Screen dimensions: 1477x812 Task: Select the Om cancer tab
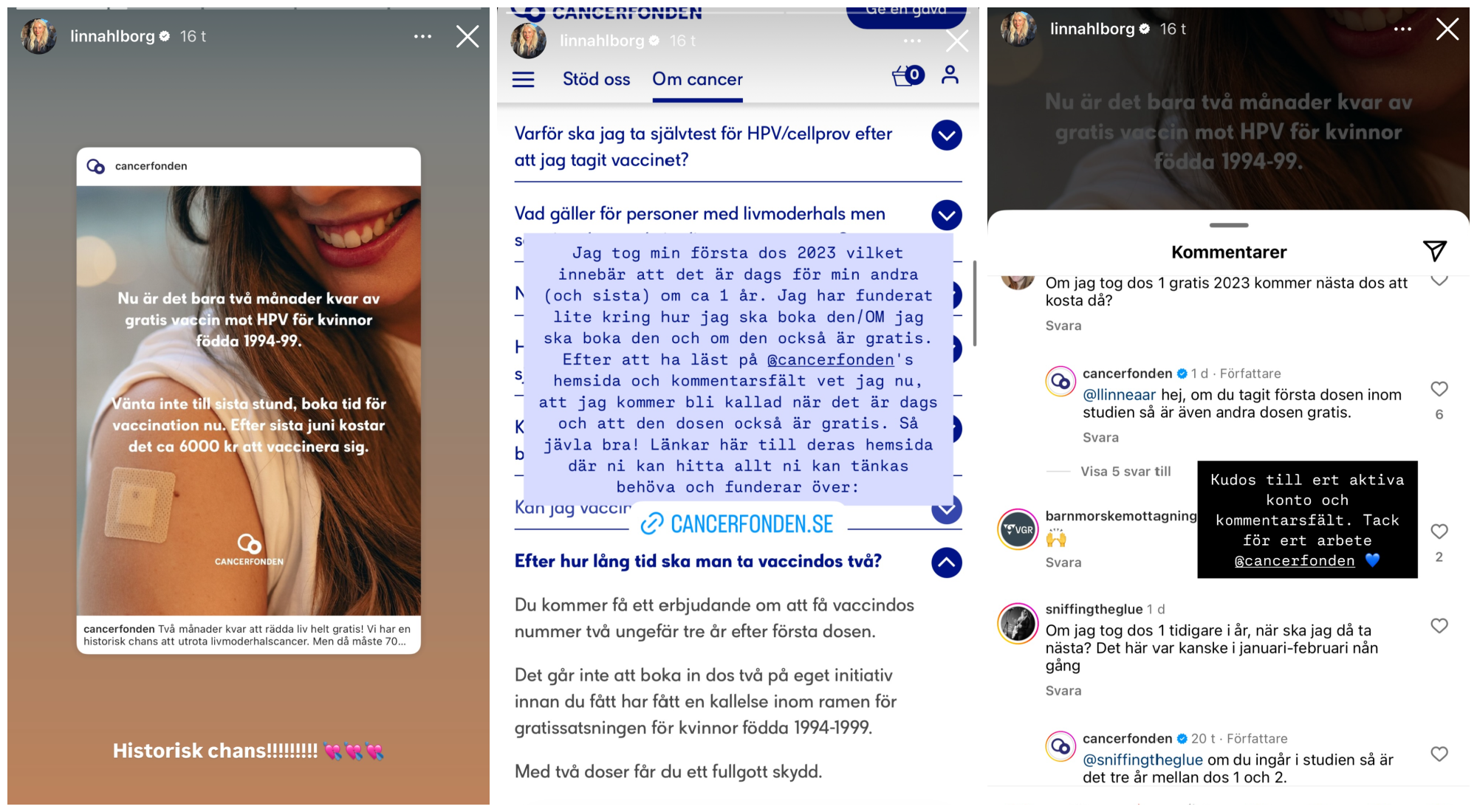697,79
